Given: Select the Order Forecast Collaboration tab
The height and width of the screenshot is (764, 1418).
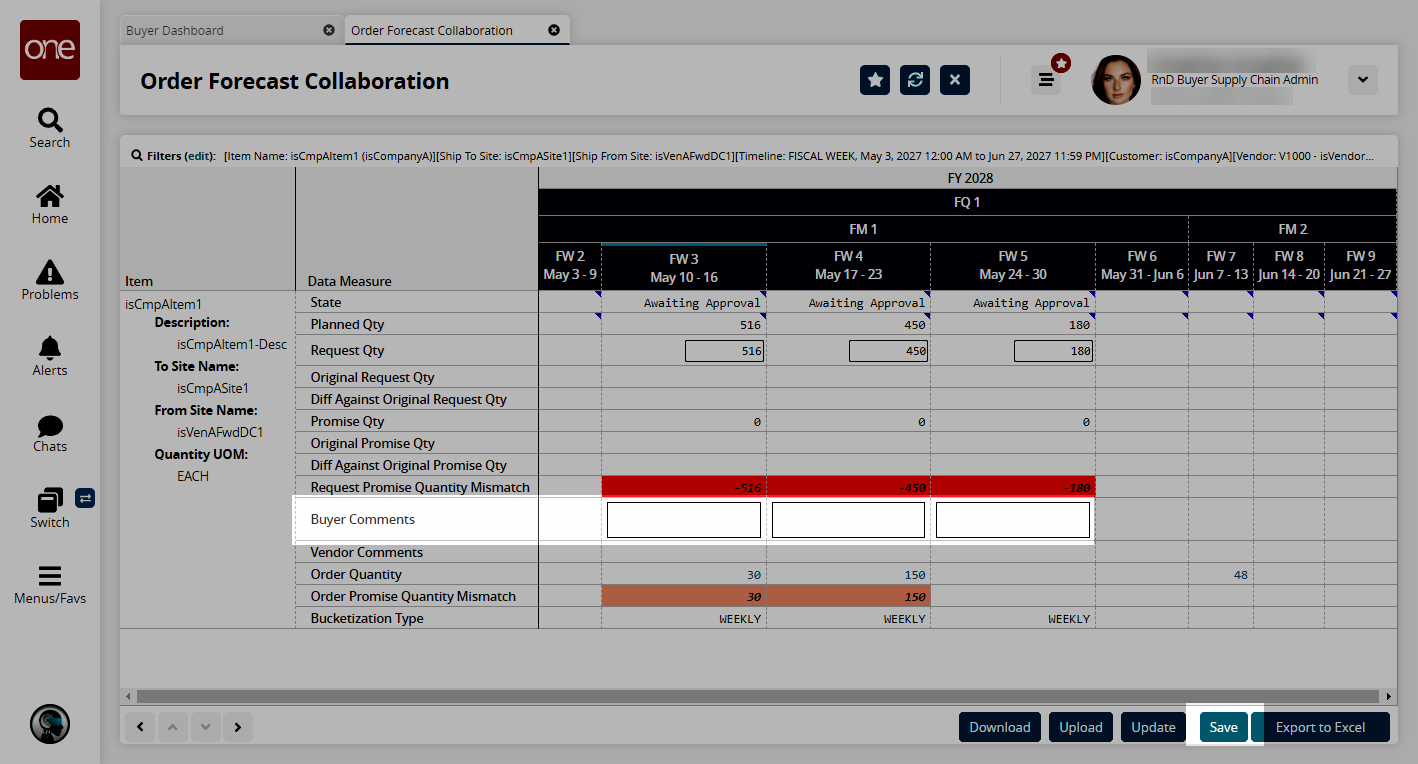Looking at the screenshot, I should click(432, 30).
